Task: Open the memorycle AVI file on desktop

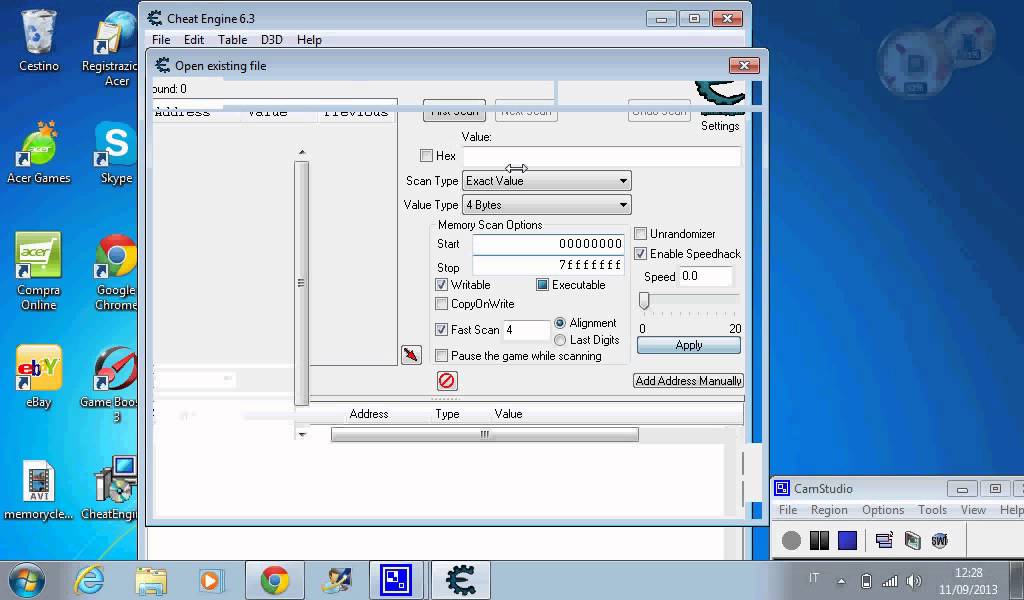Action: point(39,490)
